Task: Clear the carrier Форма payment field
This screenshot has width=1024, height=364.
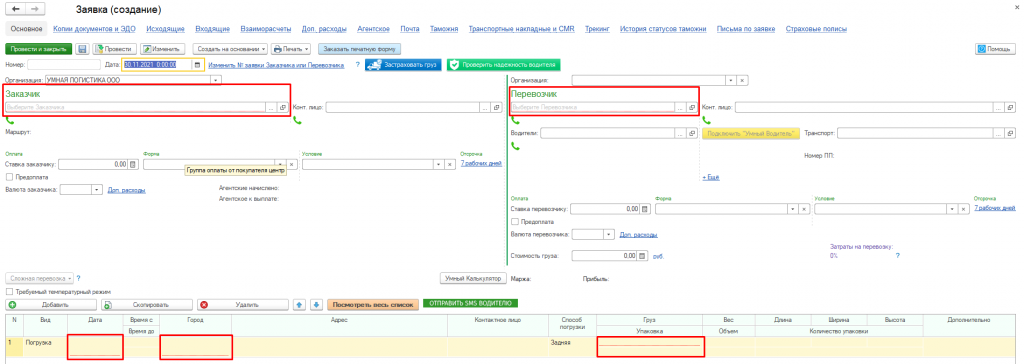Action: 804,209
